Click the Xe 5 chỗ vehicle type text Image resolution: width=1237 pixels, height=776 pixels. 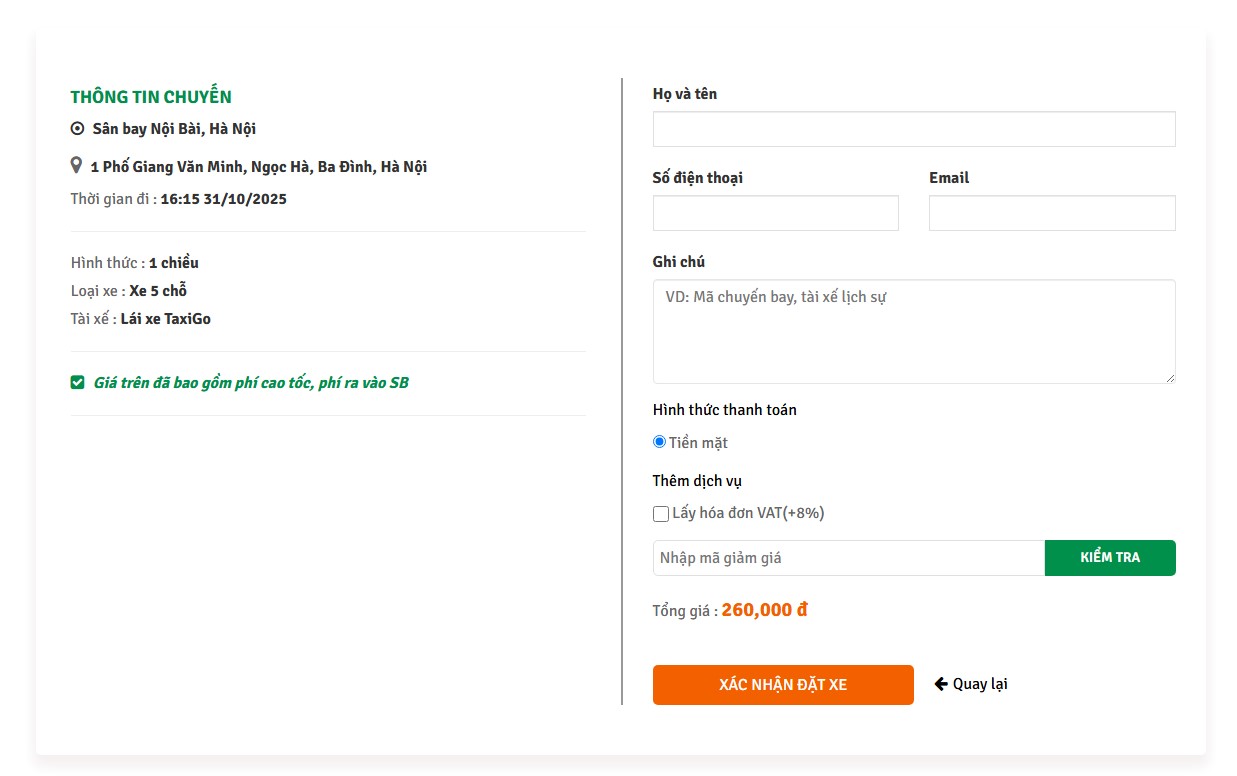158,291
